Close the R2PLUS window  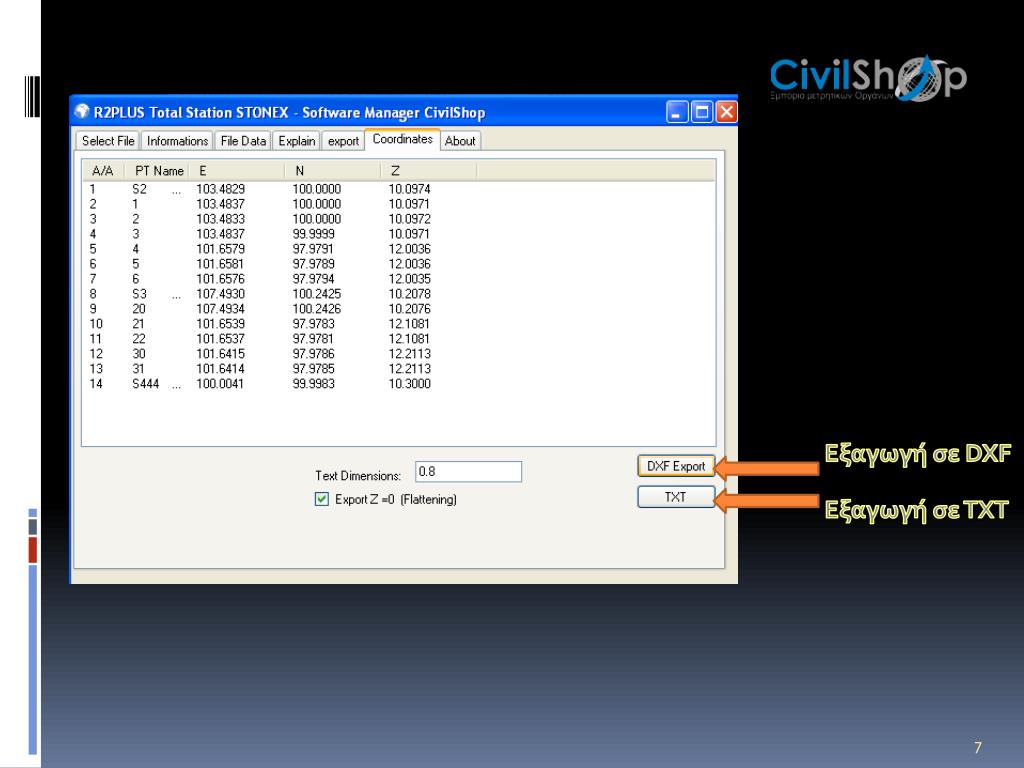coord(727,112)
